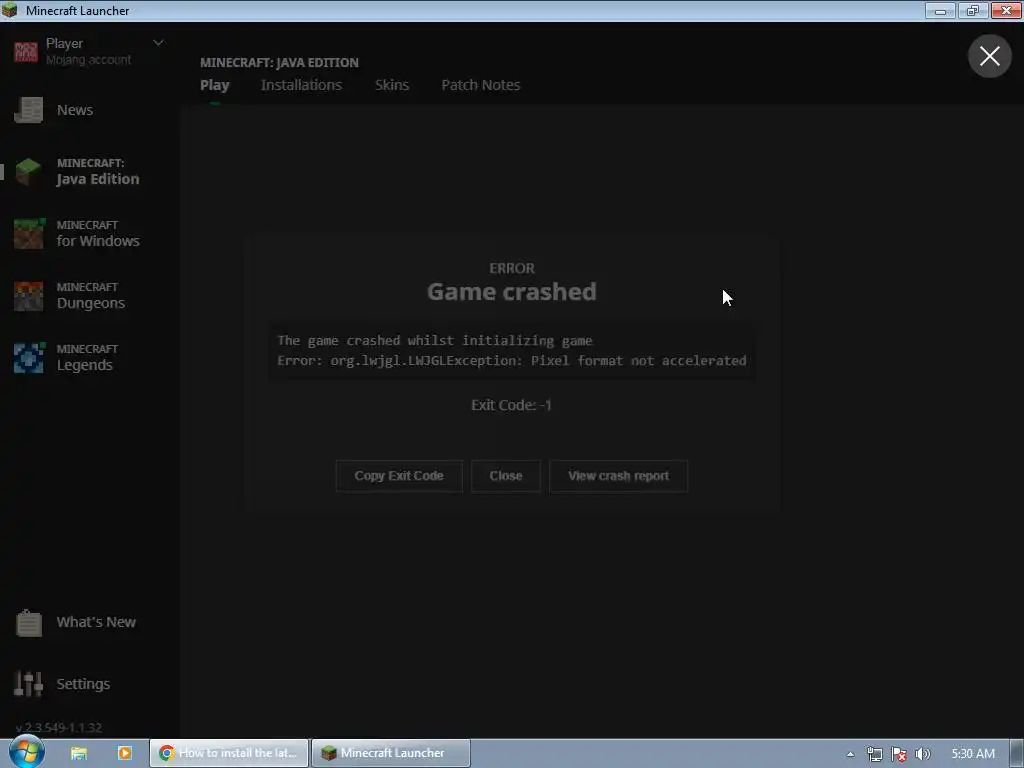This screenshot has height=768, width=1024.
Task: Select the Settings sidebar label
Action: pyautogui.click(x=83, y=684)
